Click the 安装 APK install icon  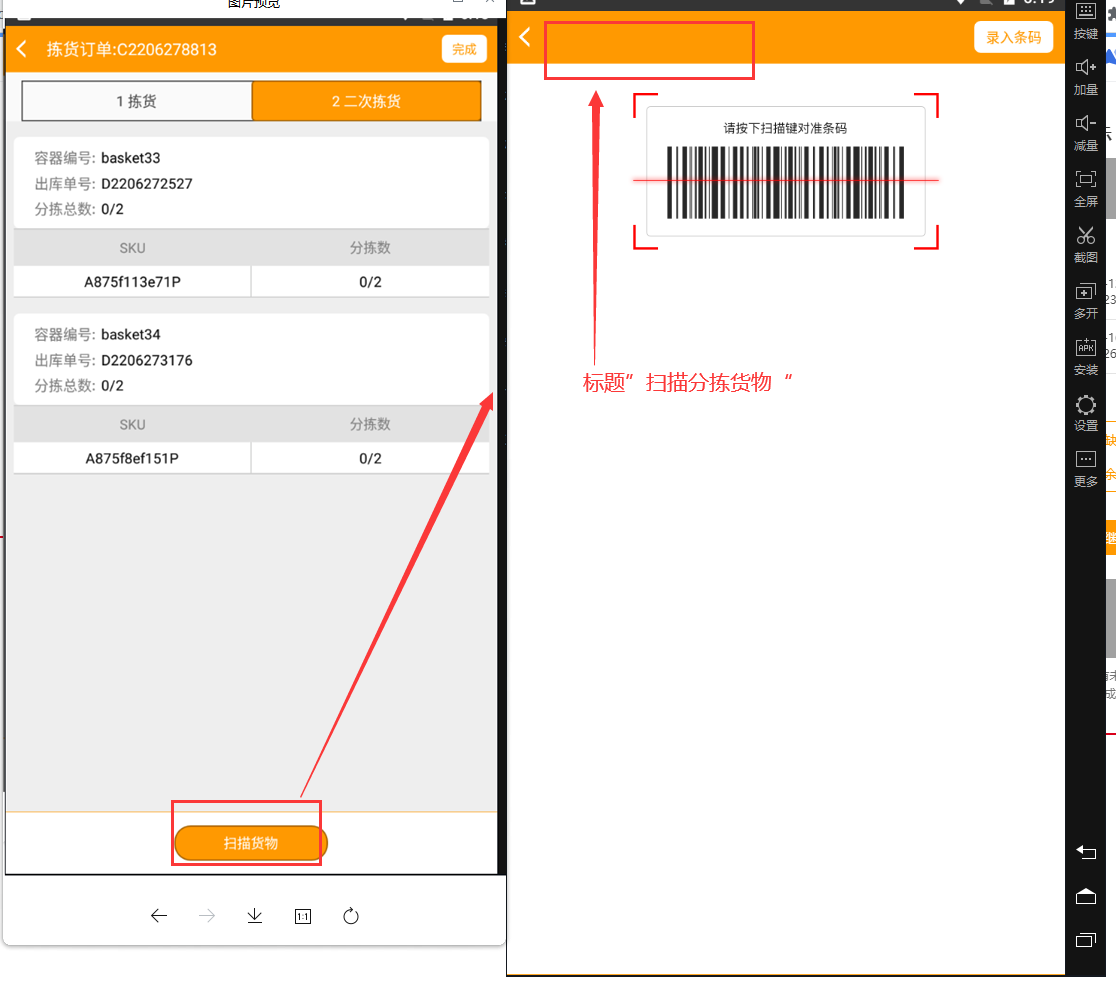1085,348
